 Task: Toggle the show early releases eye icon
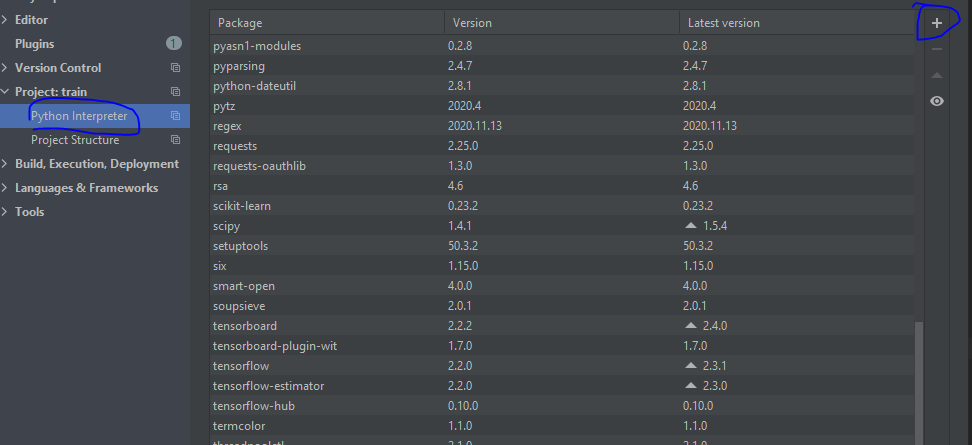[937, 101]
